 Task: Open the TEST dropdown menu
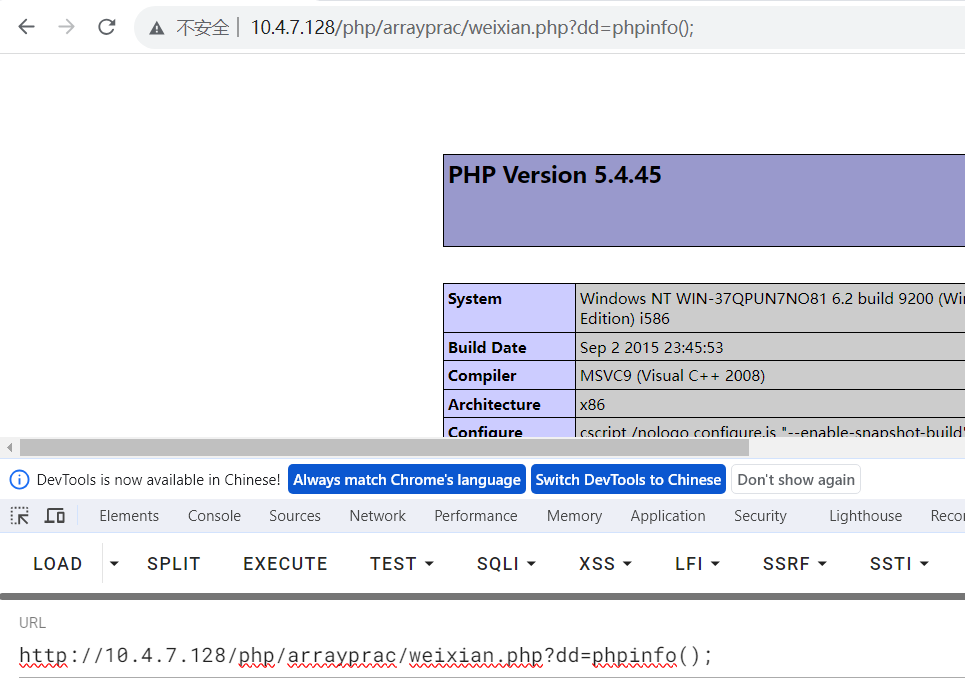[x=430, y=563]
